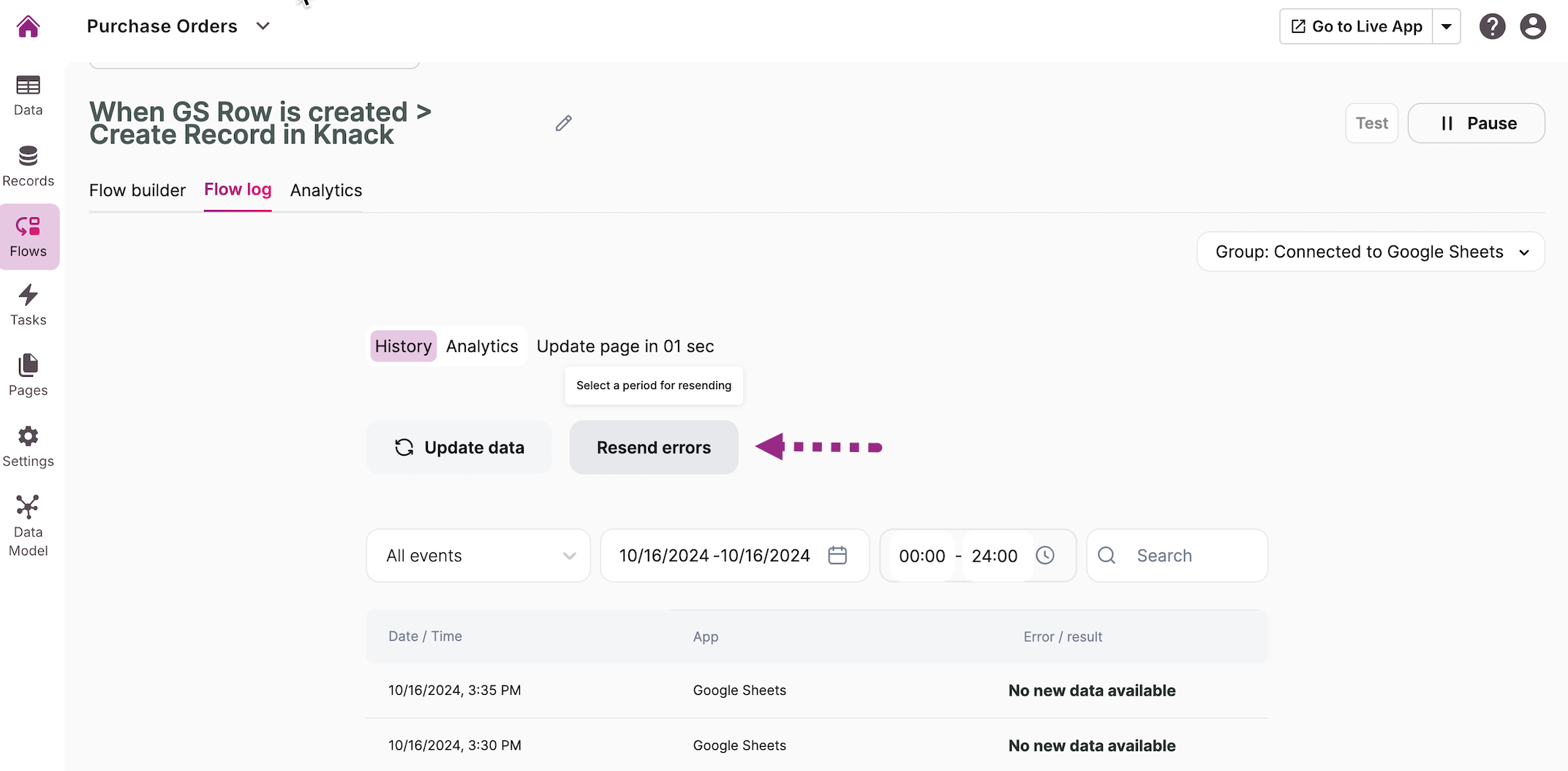Click the Resend errors button

click(x=654, y=447)
